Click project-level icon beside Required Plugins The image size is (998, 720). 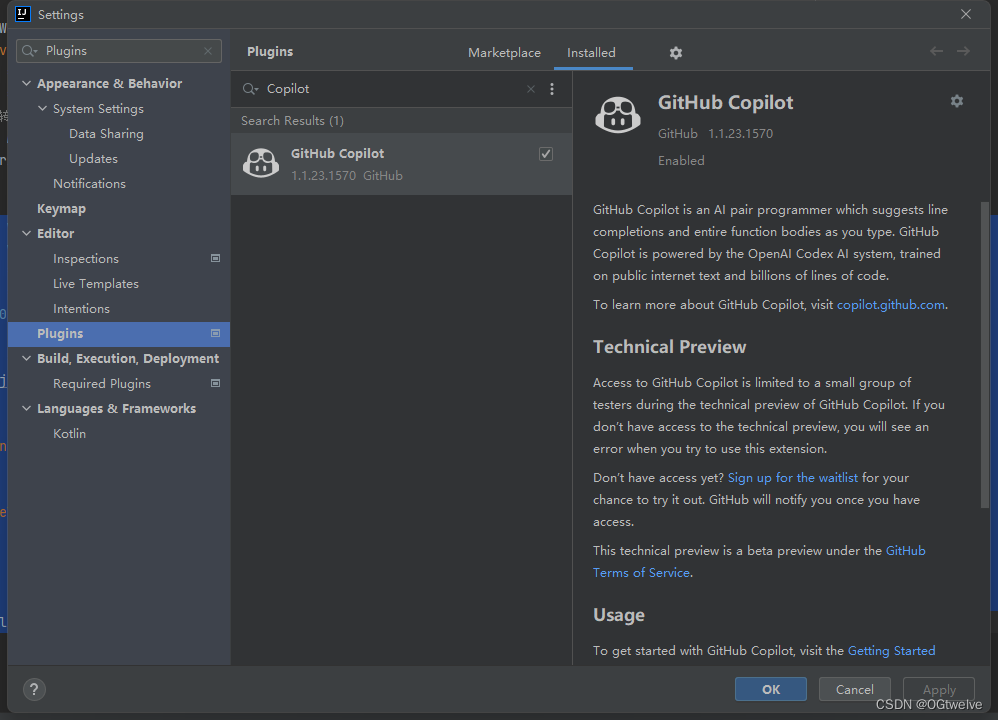point(216,383)
